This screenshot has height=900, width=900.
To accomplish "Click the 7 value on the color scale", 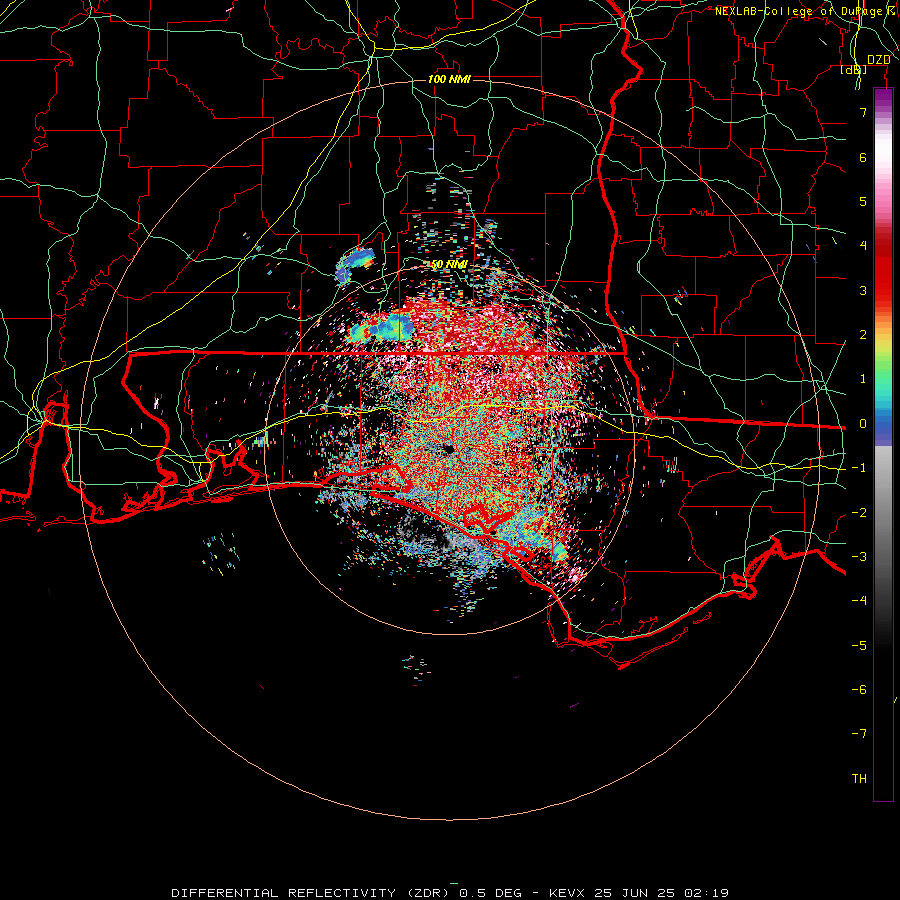I will 863,112.
